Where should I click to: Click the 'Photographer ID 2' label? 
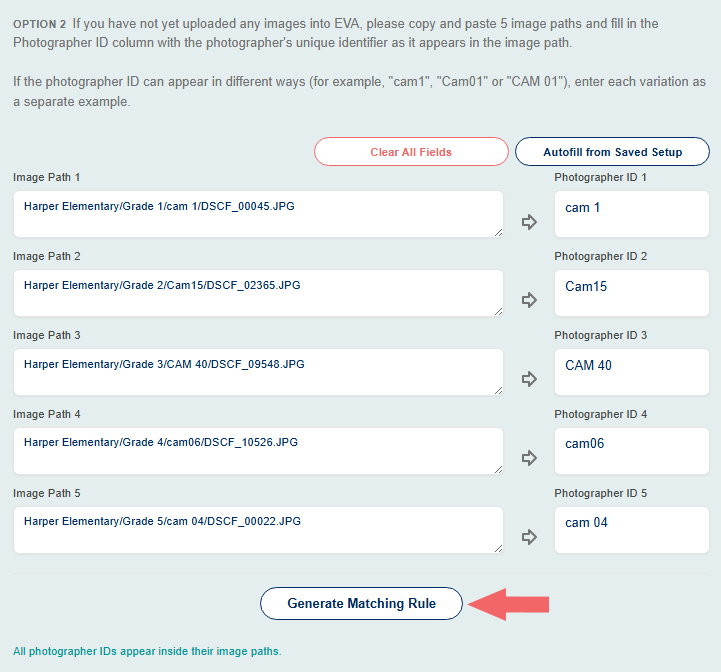pyautogui.click(x=600, y=256)
